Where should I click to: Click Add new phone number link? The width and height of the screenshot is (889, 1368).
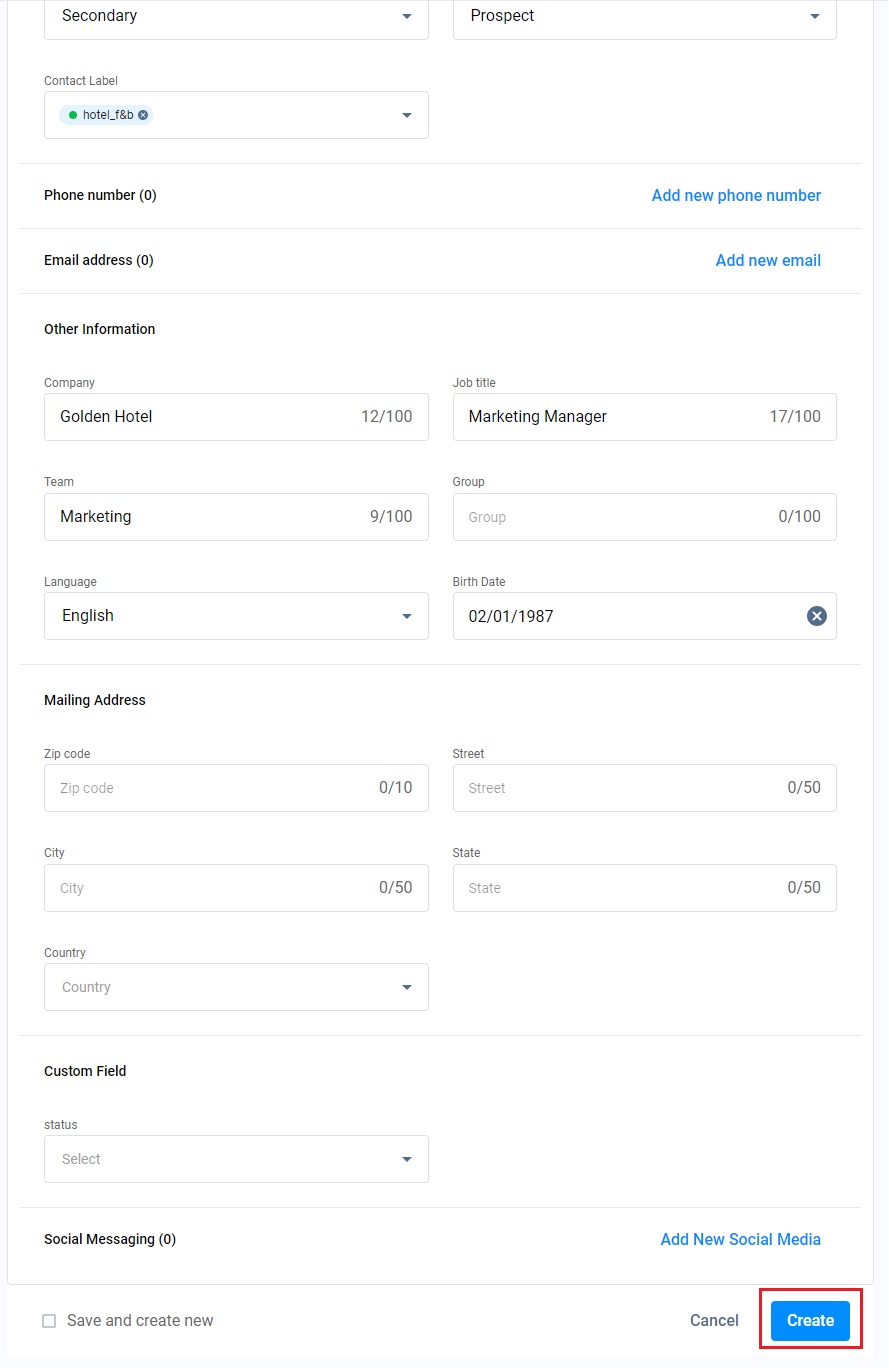(736, 196)
